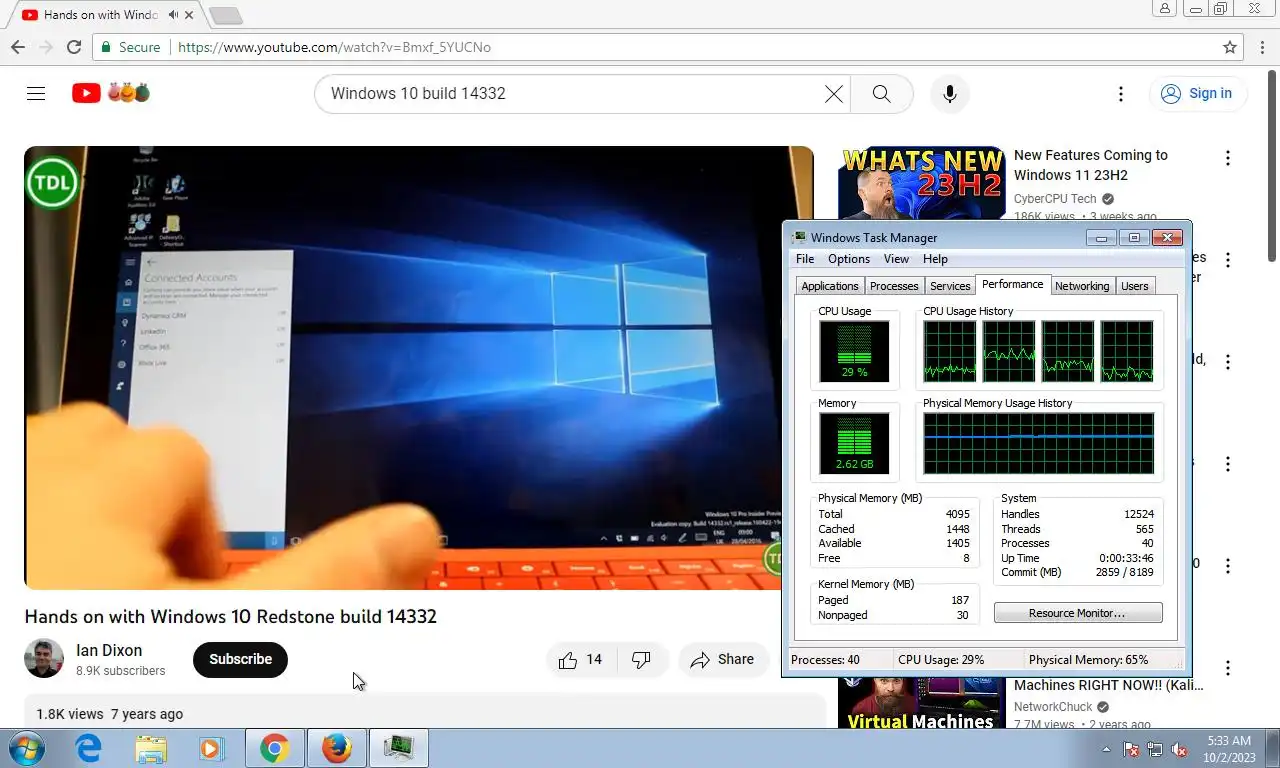
Task: Launch Internet Explorer from taskbar
Action: click(90, 748)
